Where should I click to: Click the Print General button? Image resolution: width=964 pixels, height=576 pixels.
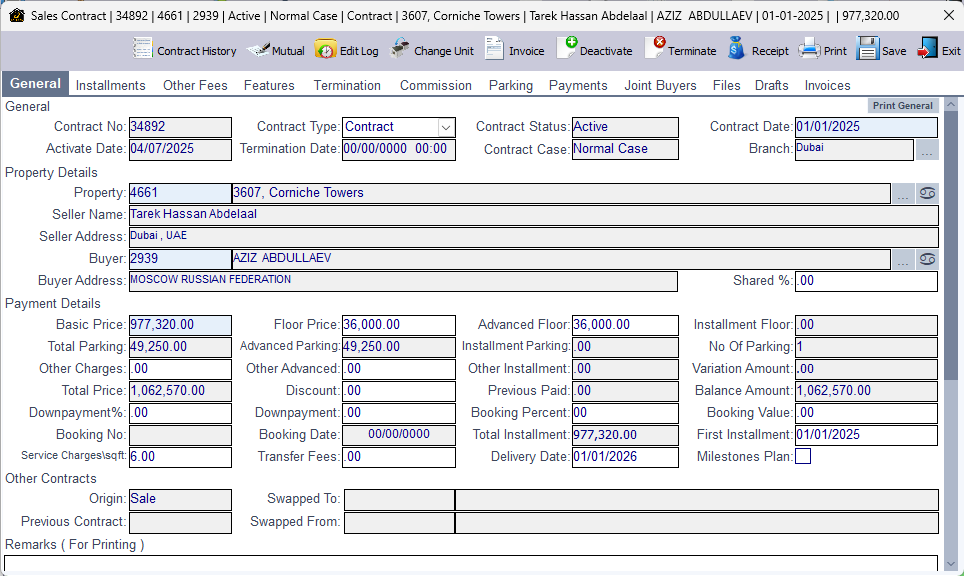902,106
